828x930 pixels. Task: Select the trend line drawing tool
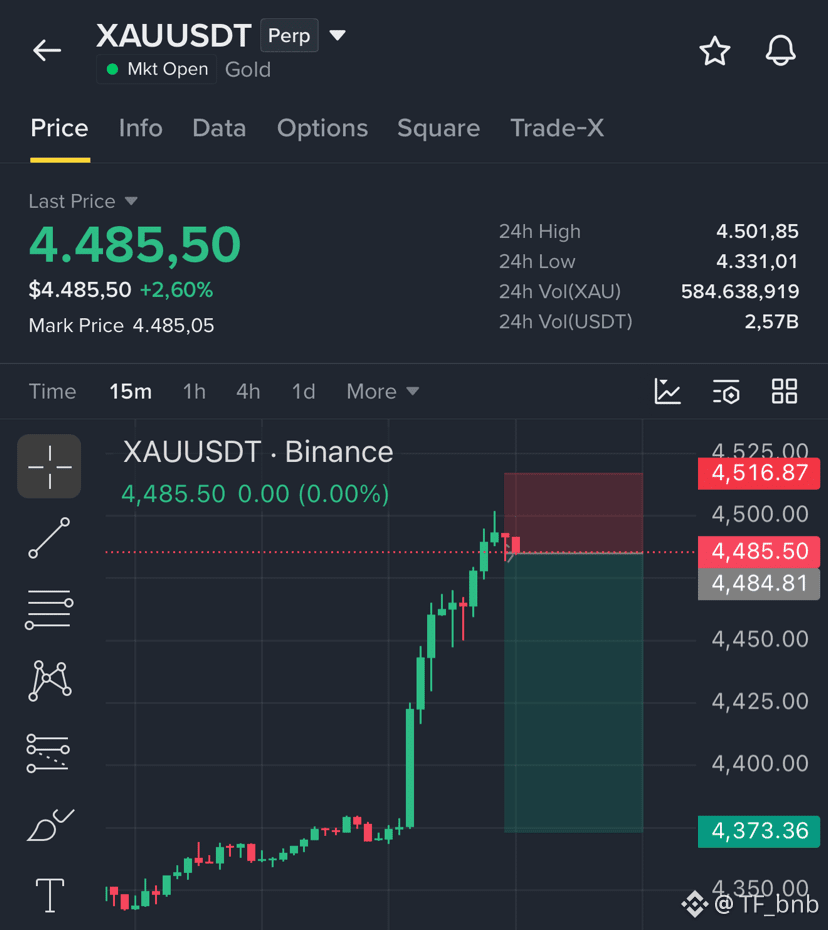click(49, 537)
